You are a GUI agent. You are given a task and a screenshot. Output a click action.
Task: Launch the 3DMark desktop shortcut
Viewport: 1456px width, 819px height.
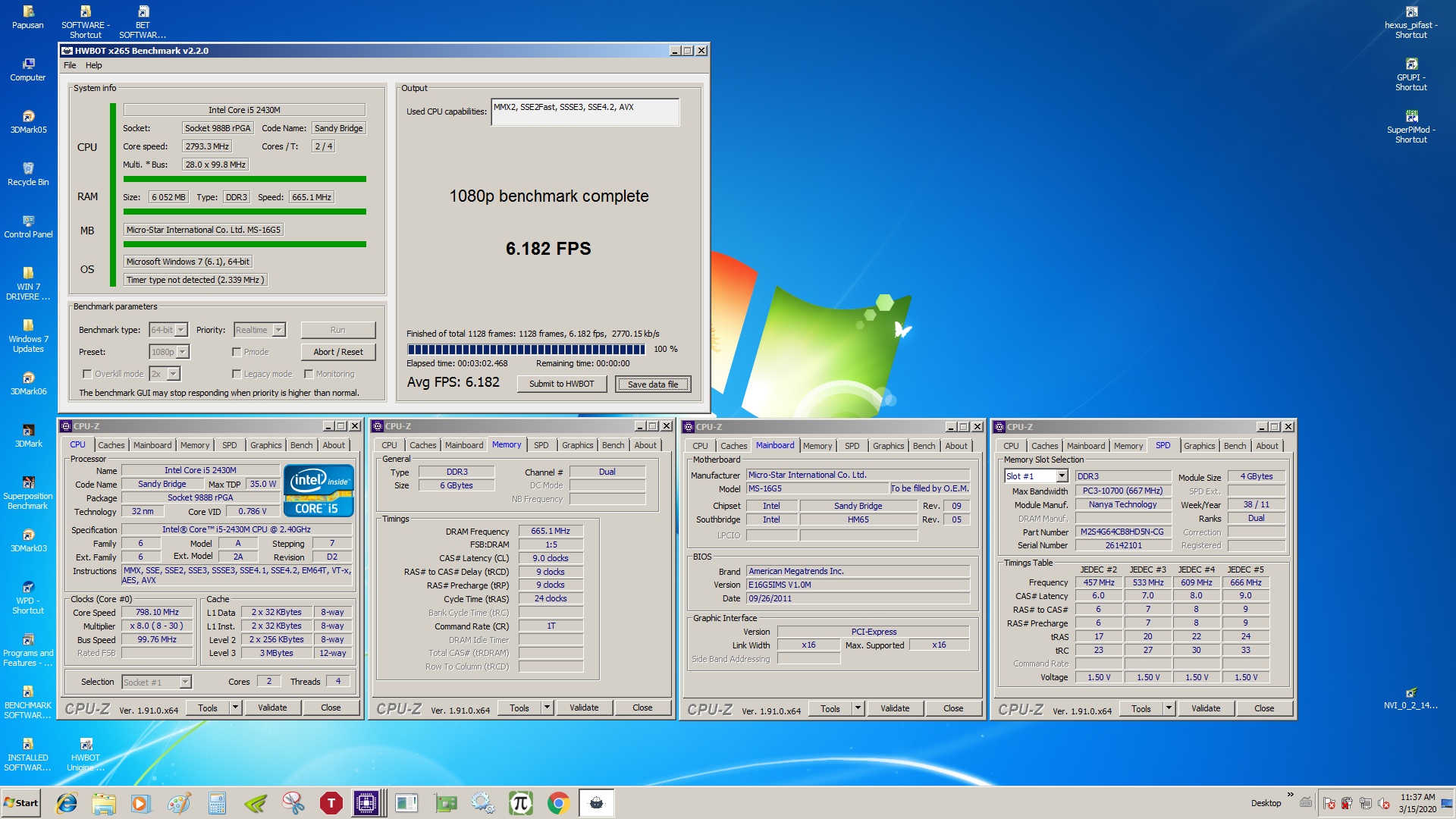(28, 435)
